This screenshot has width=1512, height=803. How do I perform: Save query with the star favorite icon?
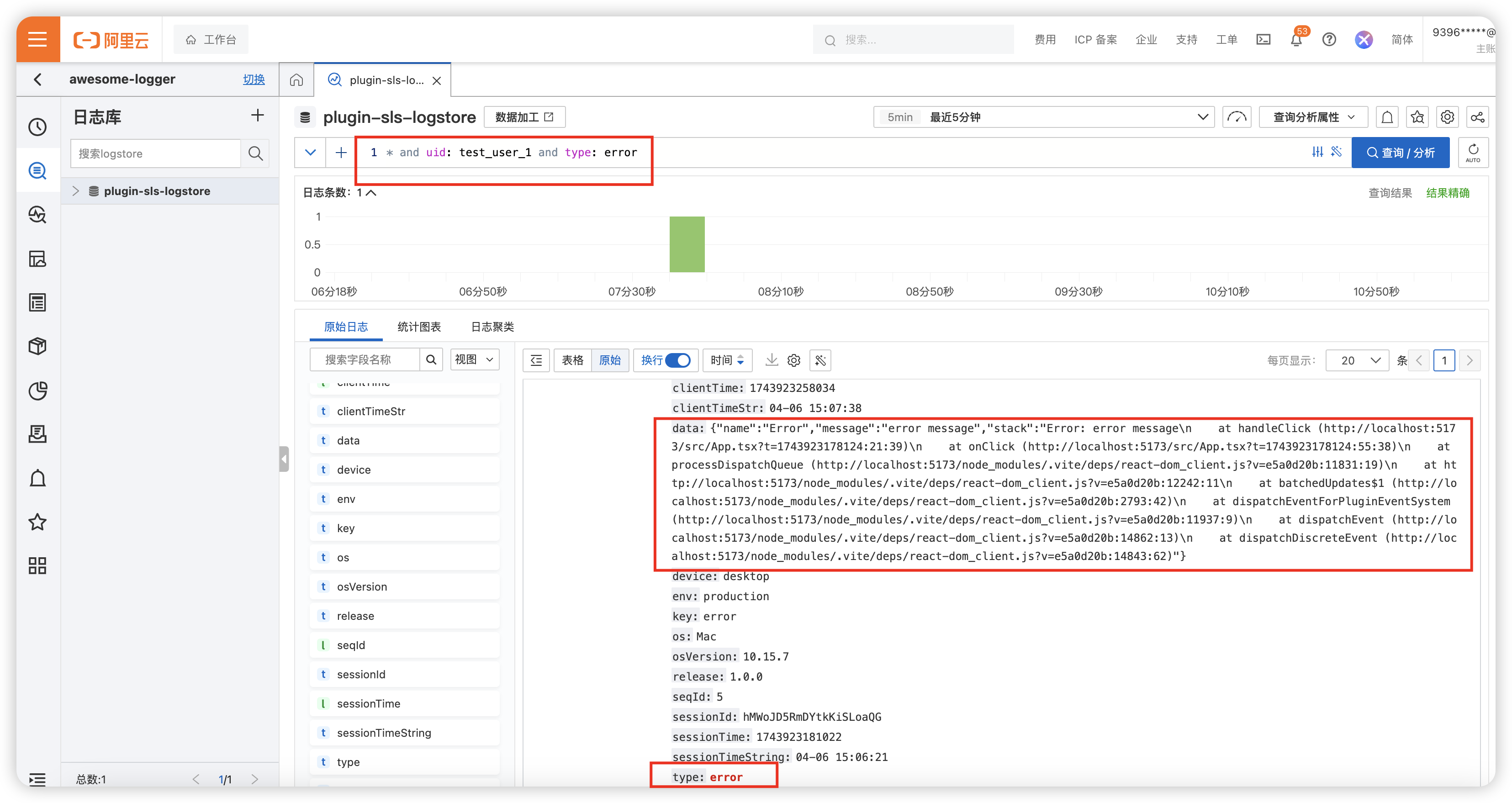pos(1417,117)
